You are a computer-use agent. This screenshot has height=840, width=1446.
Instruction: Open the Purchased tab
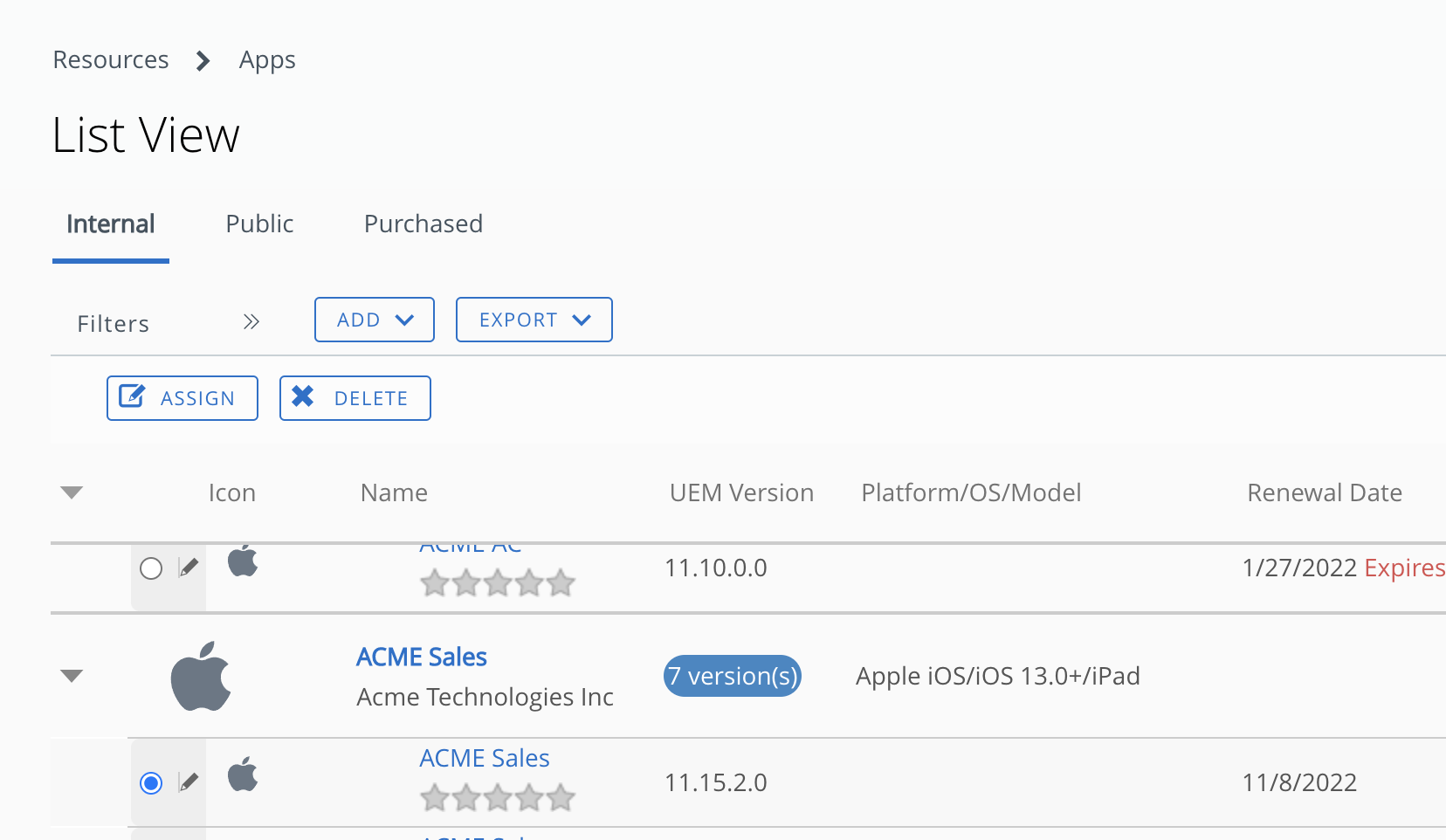pyautogui.click(x=423, y=224)
